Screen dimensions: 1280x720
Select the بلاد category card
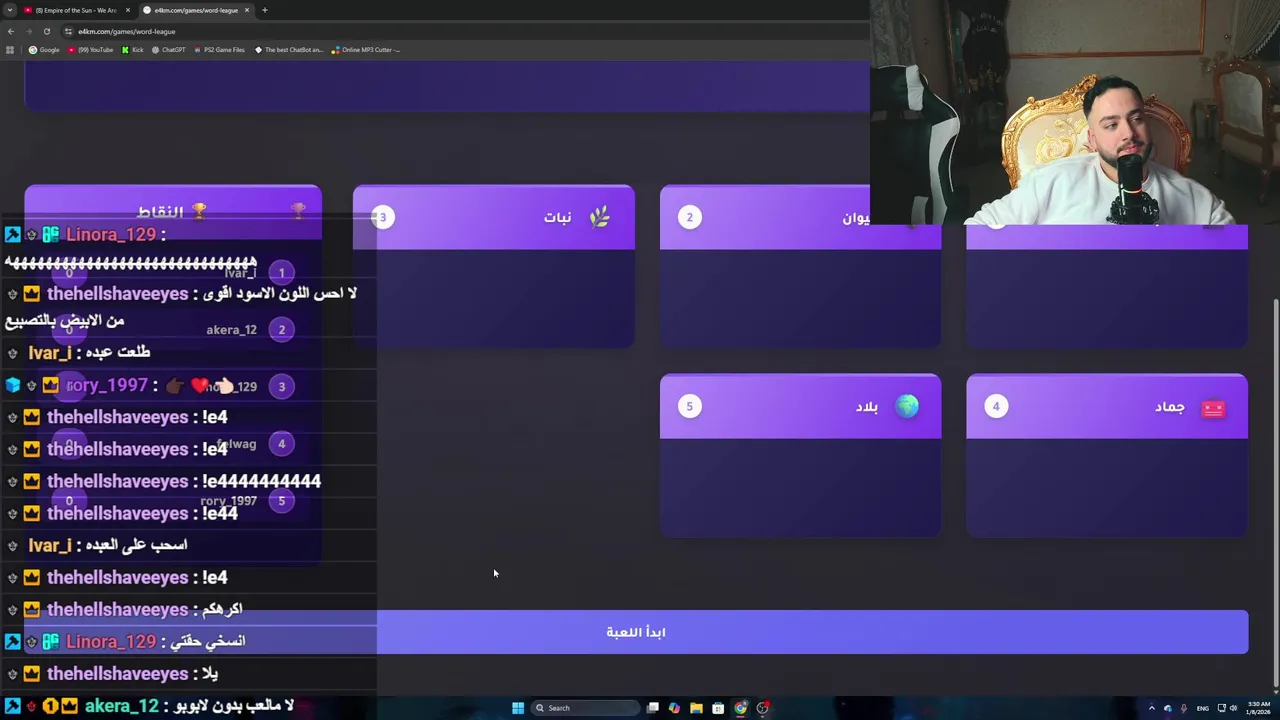(800, 456)
